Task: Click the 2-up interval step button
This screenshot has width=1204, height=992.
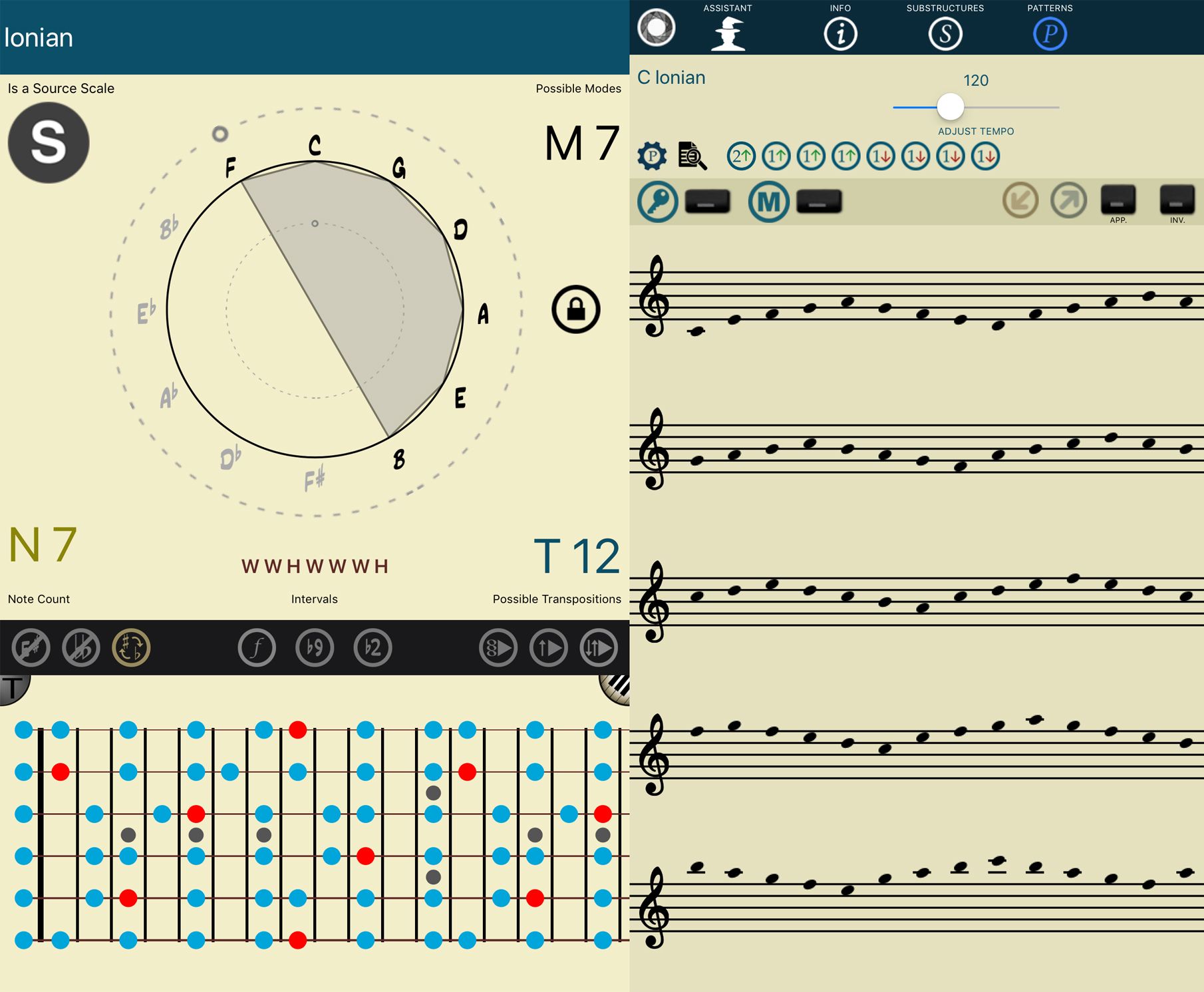Action: coord(741,156)
